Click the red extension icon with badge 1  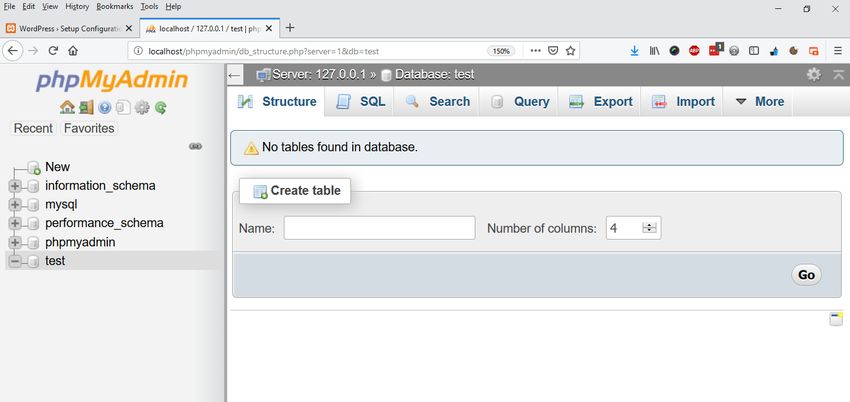click(716, 49)
